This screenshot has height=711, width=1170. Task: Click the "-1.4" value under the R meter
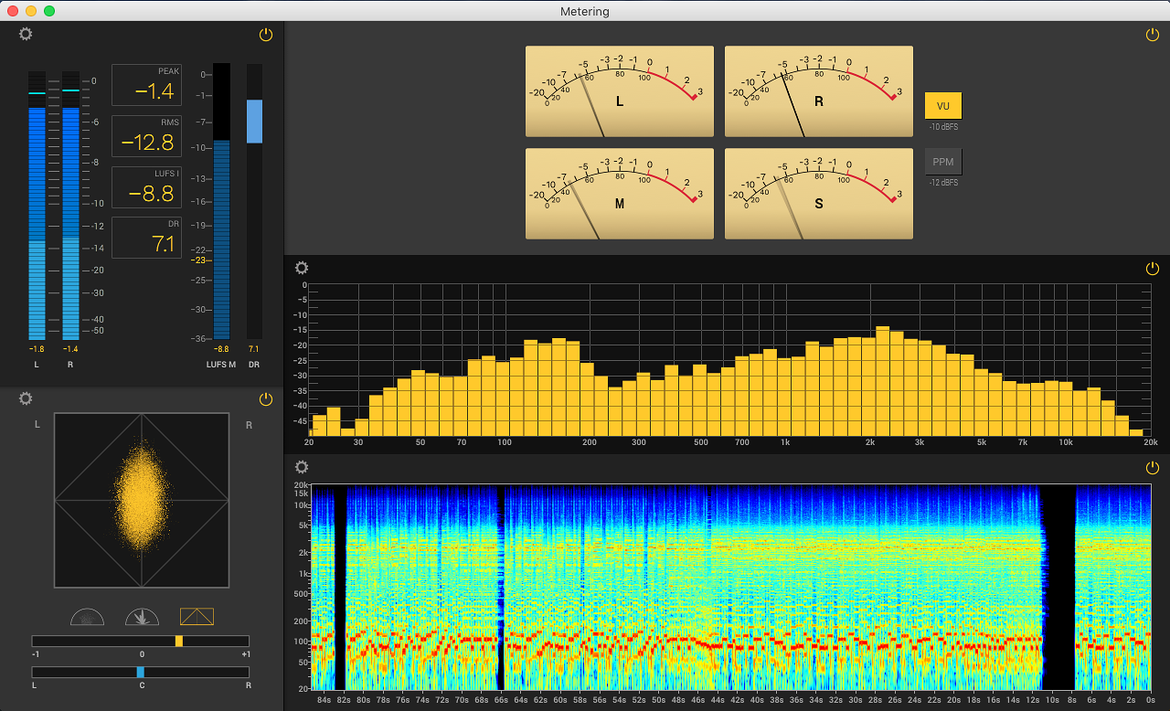(70, 349)
